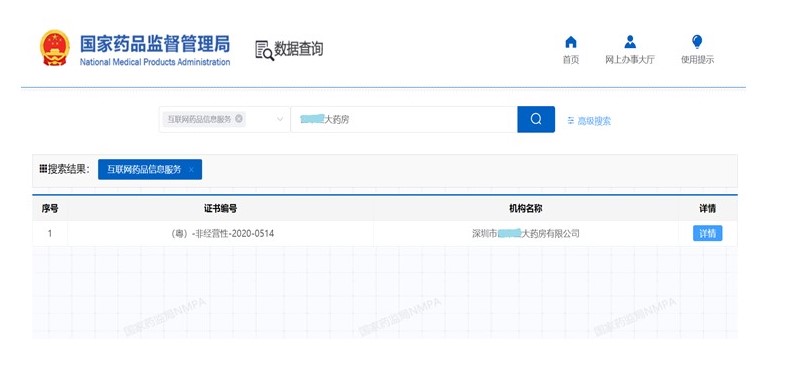The height and width of the screenshot is (367, 798).
Task: Click the 序号 column header
Action: coord(50,208)
